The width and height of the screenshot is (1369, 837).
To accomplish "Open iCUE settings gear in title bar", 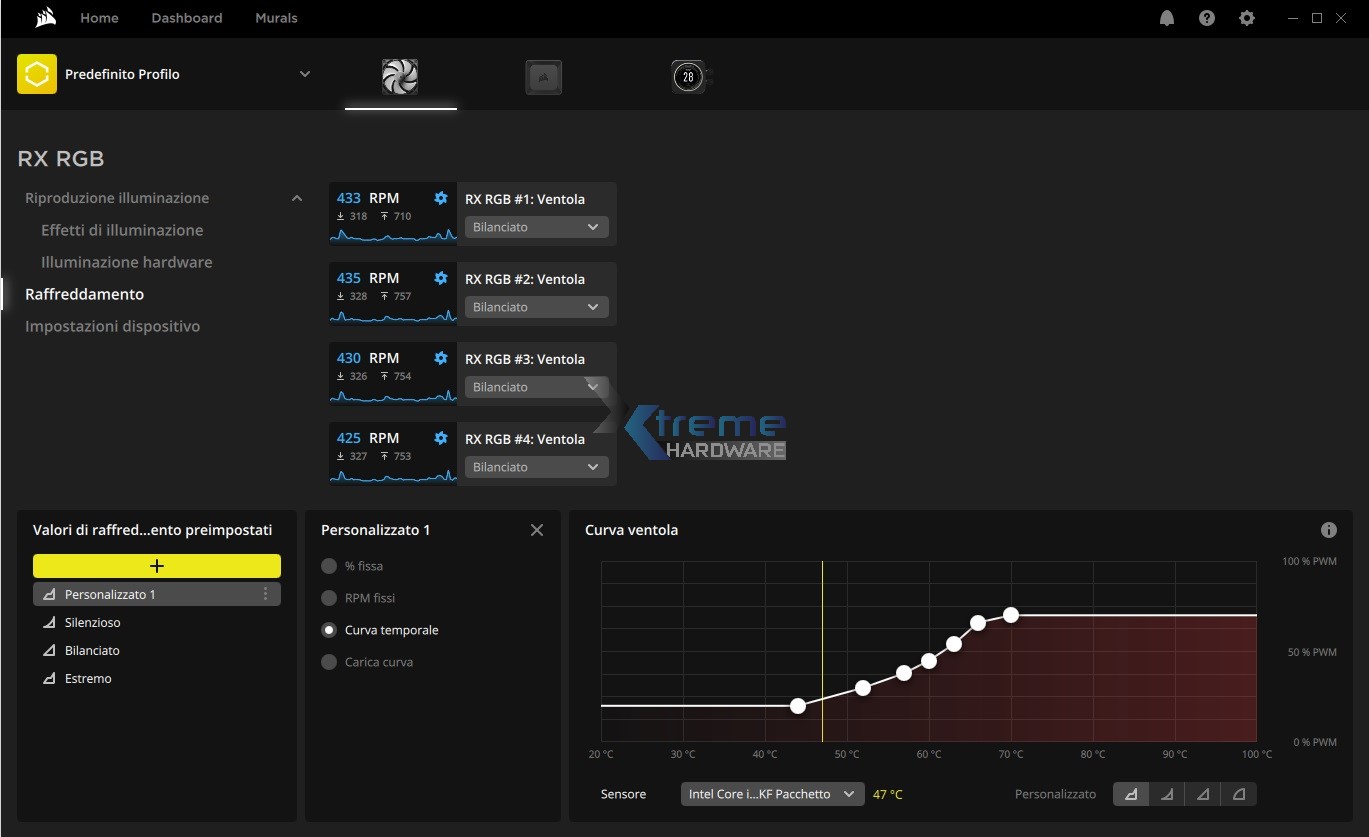I will (x=1247, y=18).
